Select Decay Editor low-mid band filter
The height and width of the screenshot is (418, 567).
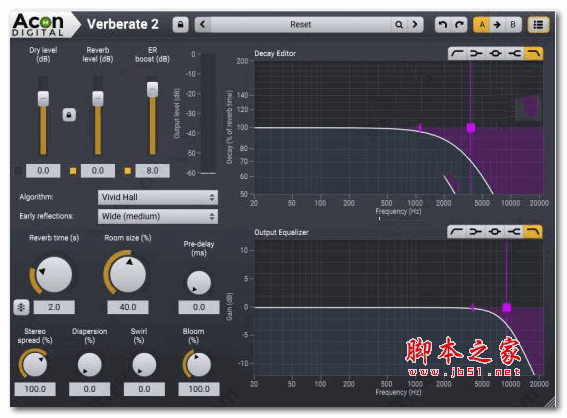coord(476,54)
